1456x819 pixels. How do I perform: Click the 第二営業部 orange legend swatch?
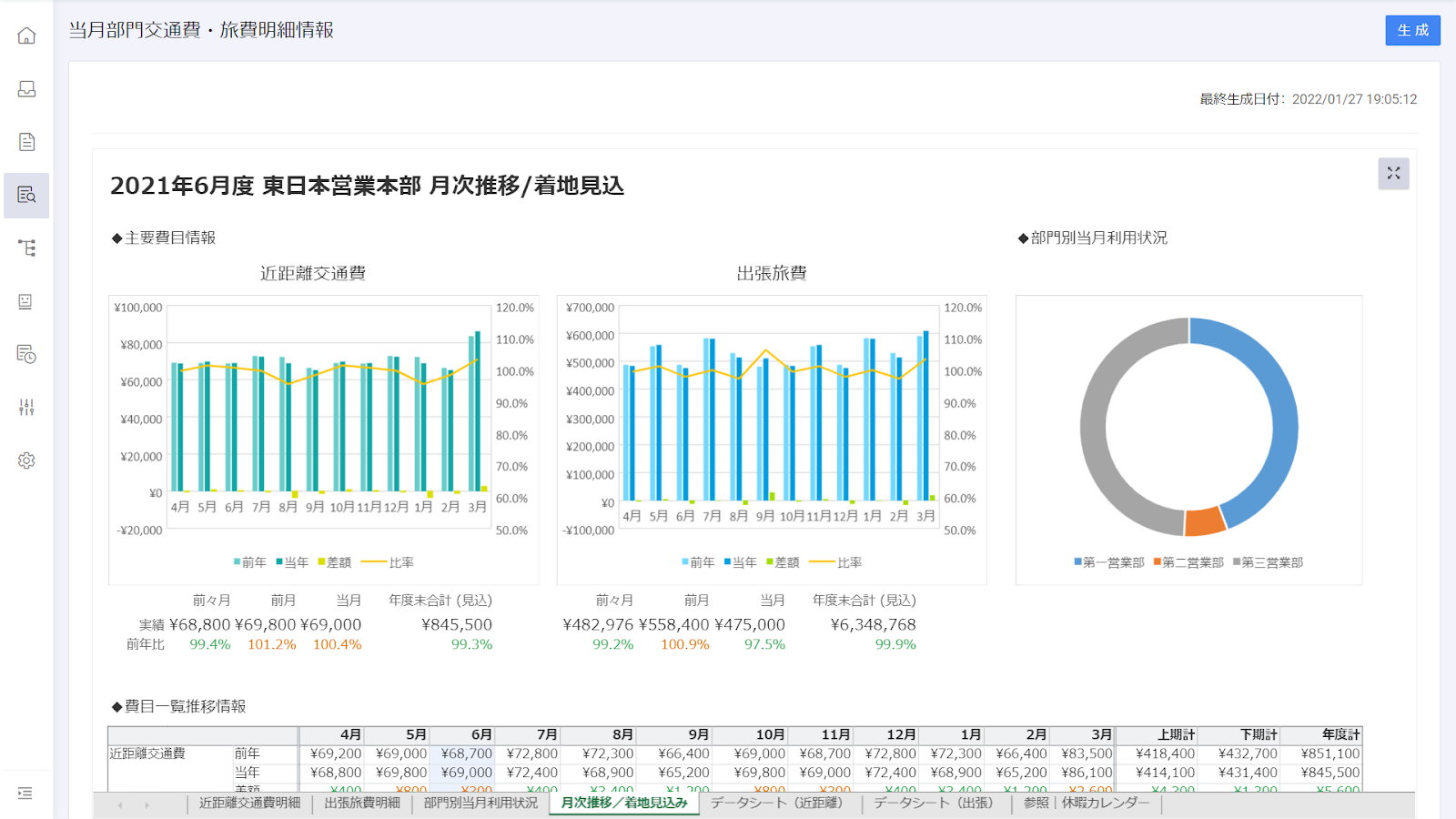pos(1158,562)
